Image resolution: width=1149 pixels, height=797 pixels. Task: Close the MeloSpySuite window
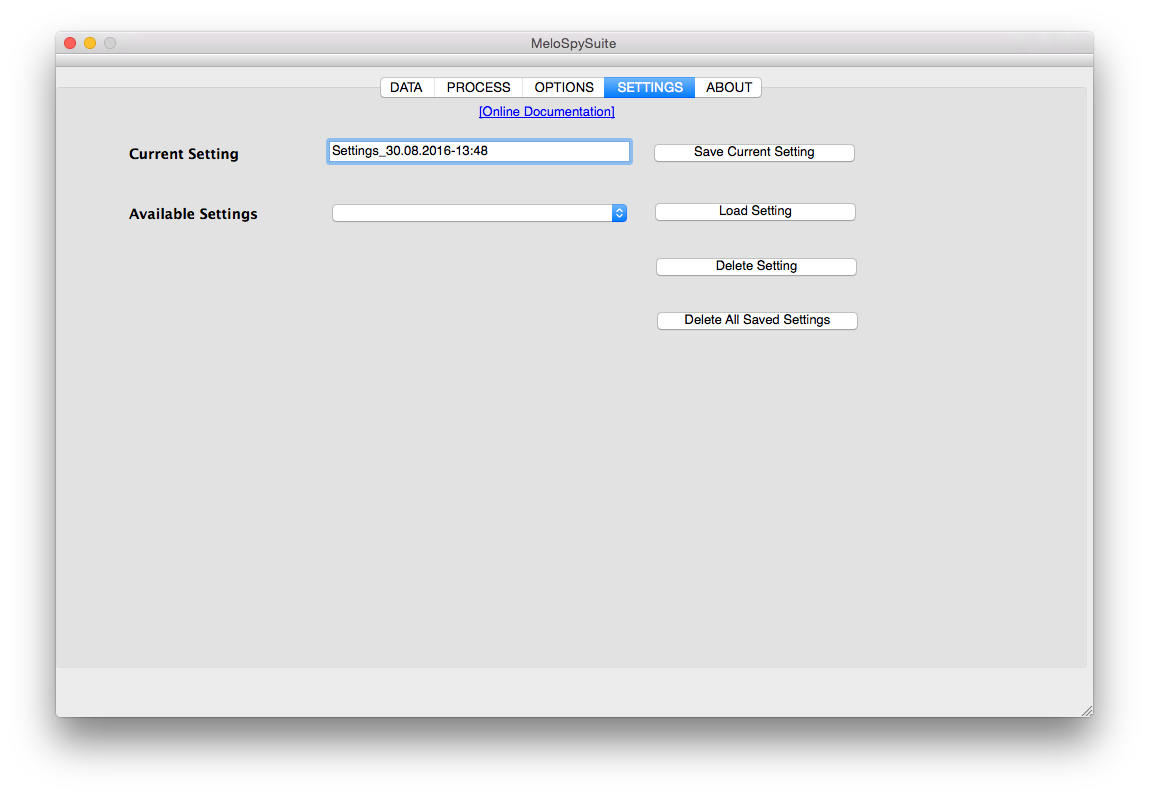70,43
